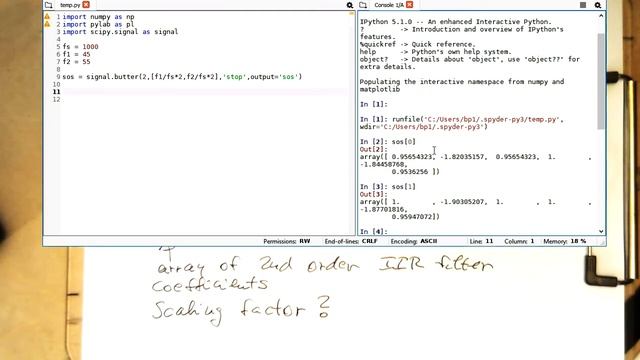640x360 pixels.
Task: Click 'Permissions: RW' in status bar
Action: coord(287,241)
